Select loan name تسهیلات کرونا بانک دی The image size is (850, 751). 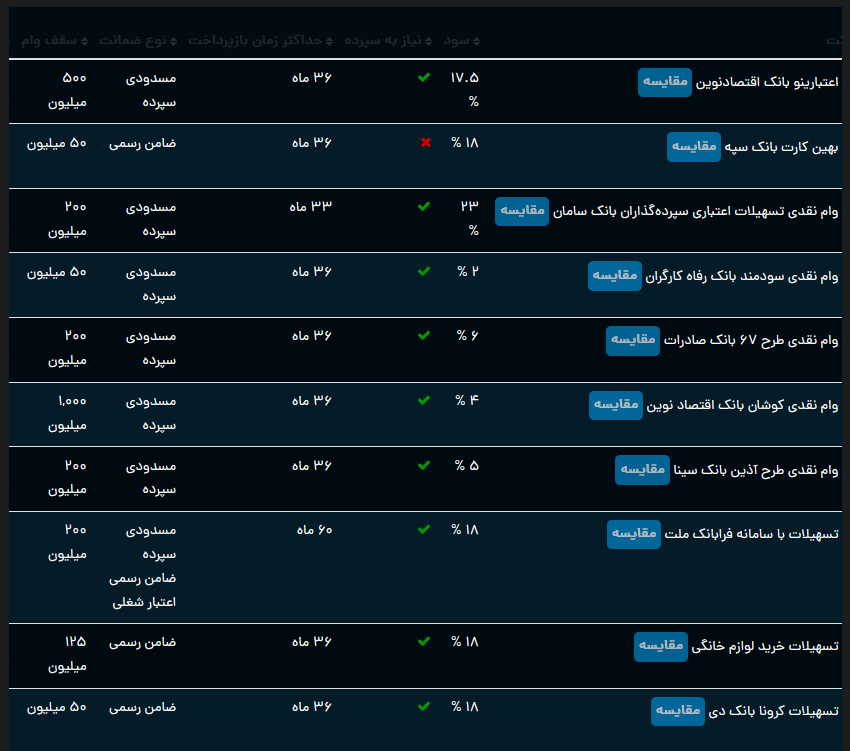coord(774,711)
